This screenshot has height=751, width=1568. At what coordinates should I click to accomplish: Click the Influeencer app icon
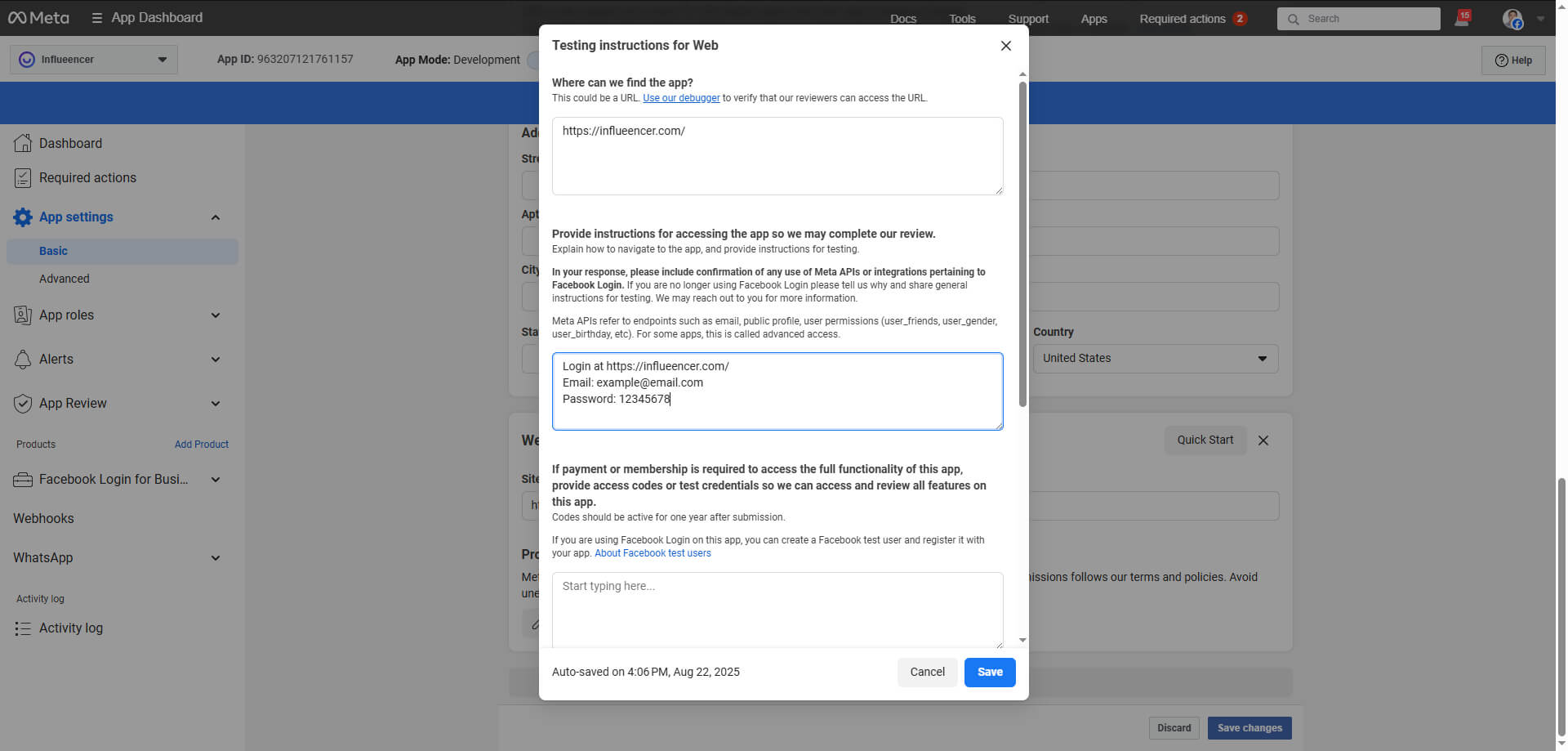pyautogui.click(x=27, y=60)
